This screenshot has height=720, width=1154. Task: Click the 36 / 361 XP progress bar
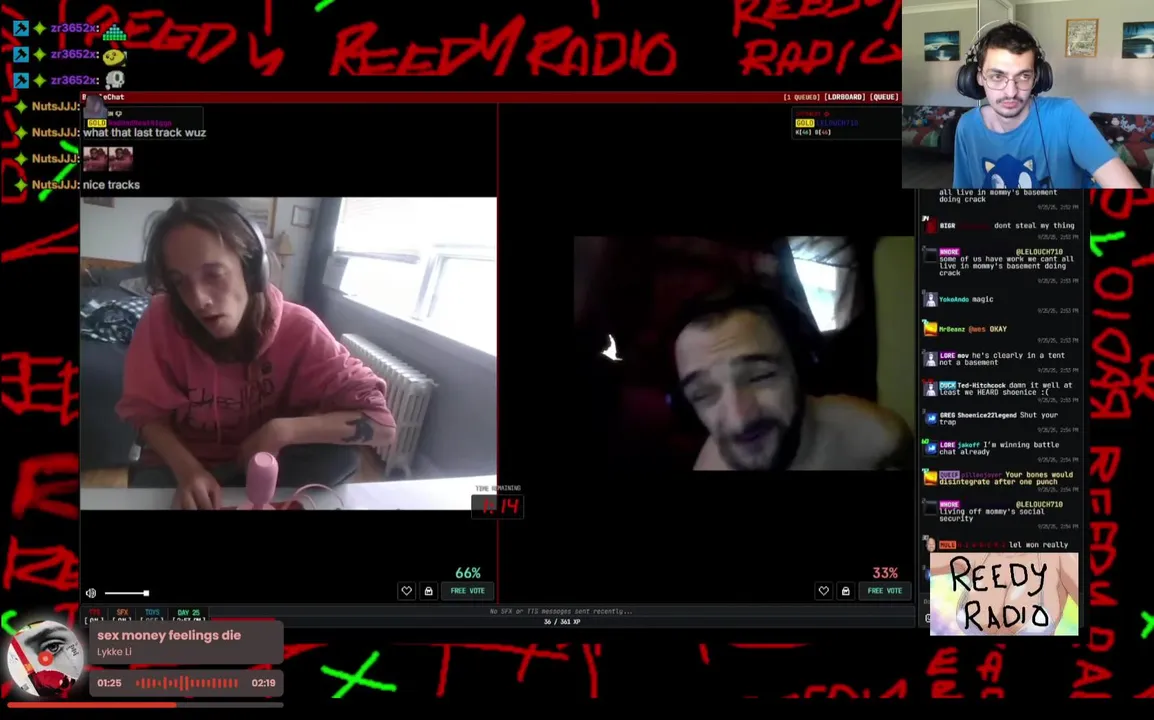562,622
